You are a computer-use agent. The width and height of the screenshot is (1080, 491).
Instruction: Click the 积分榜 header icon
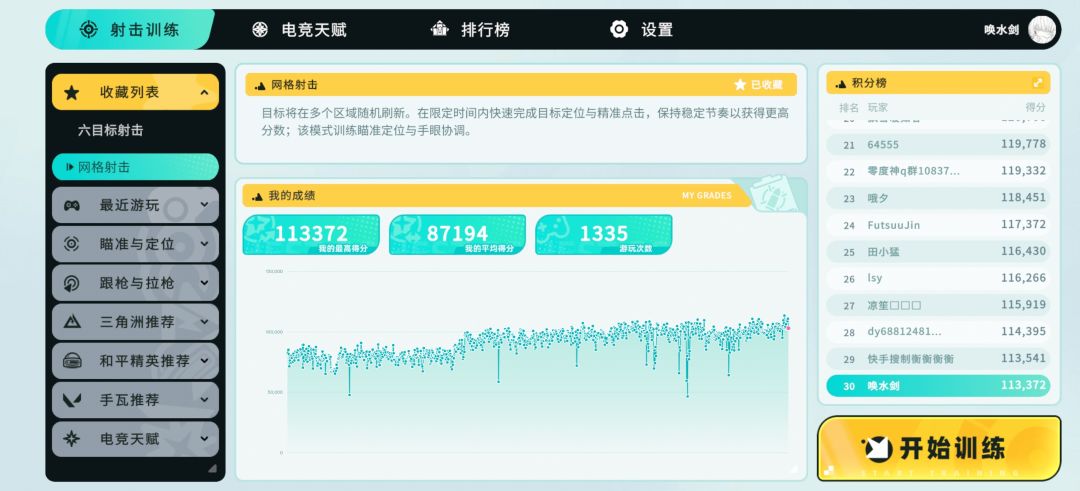pyautogui.click(x=840, y=84)
